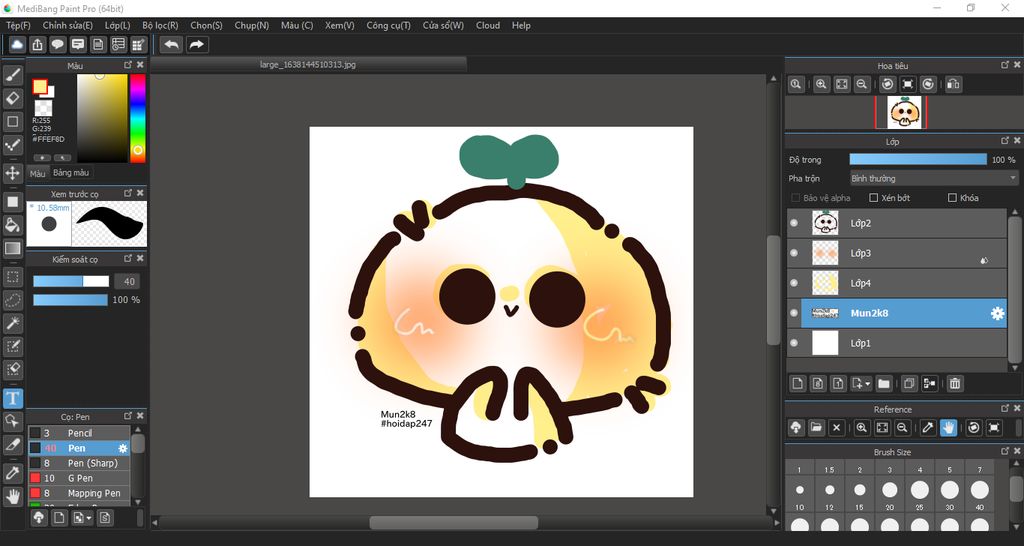Viewport: 1024px width, 546px height.
Task: Click the foreground color swatch
Action: [40, 86]
